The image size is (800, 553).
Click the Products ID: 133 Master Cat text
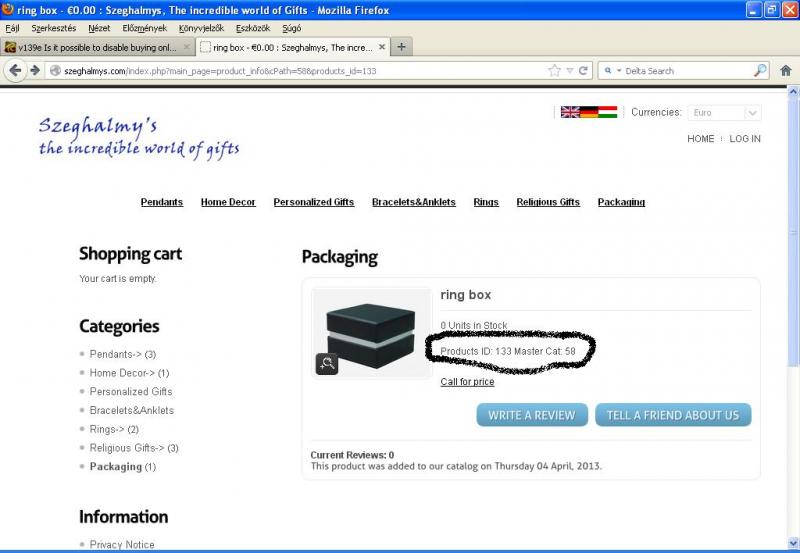click(x=508, y=351)
